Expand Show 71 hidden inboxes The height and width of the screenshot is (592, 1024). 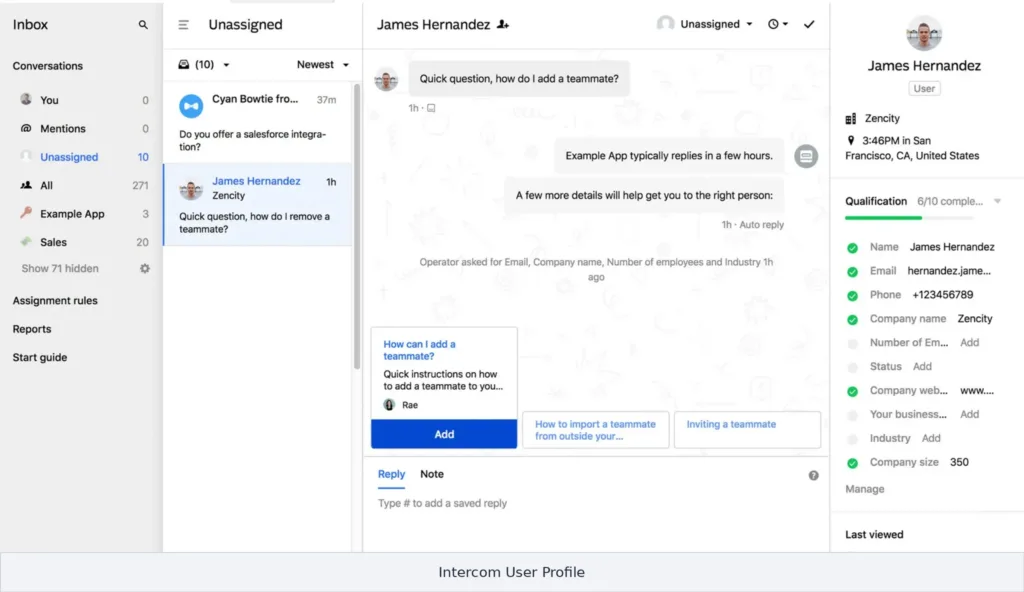(60, 269)
